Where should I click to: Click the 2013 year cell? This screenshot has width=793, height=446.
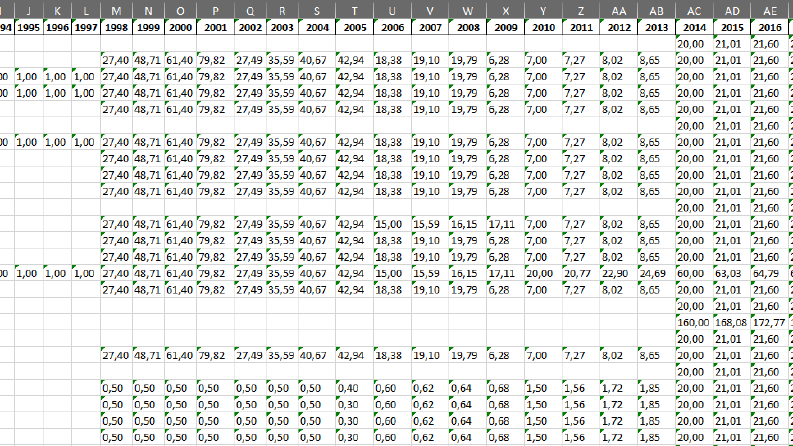[x=656, y=27]
